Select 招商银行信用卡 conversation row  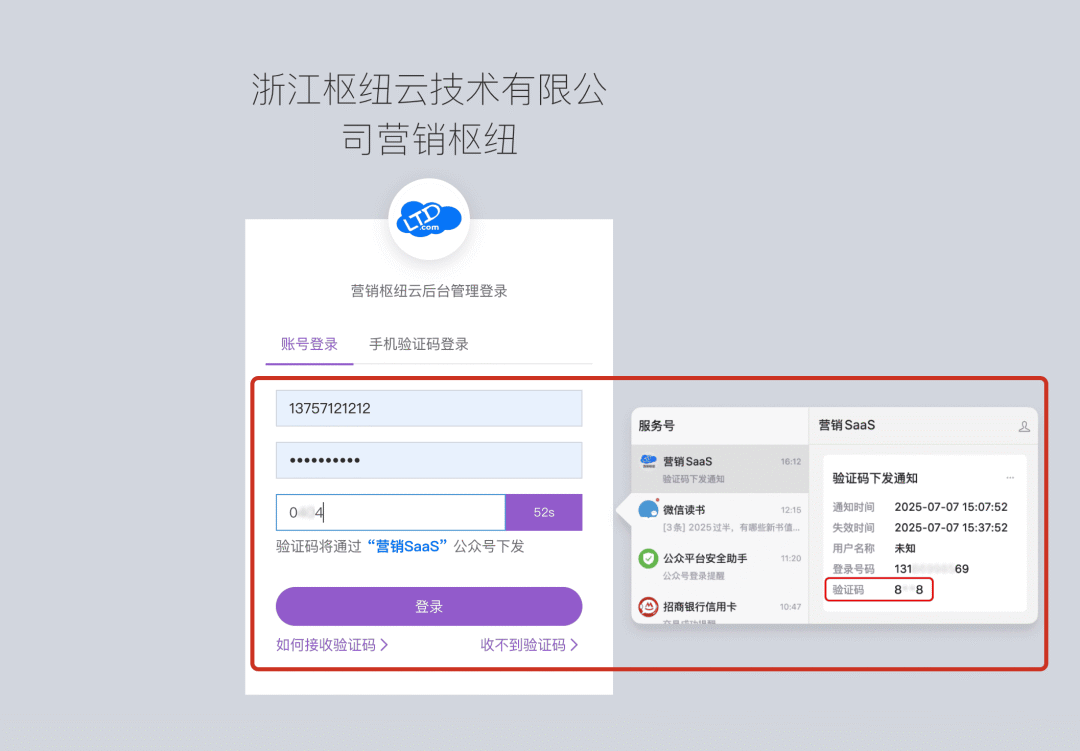coord(720,608)
